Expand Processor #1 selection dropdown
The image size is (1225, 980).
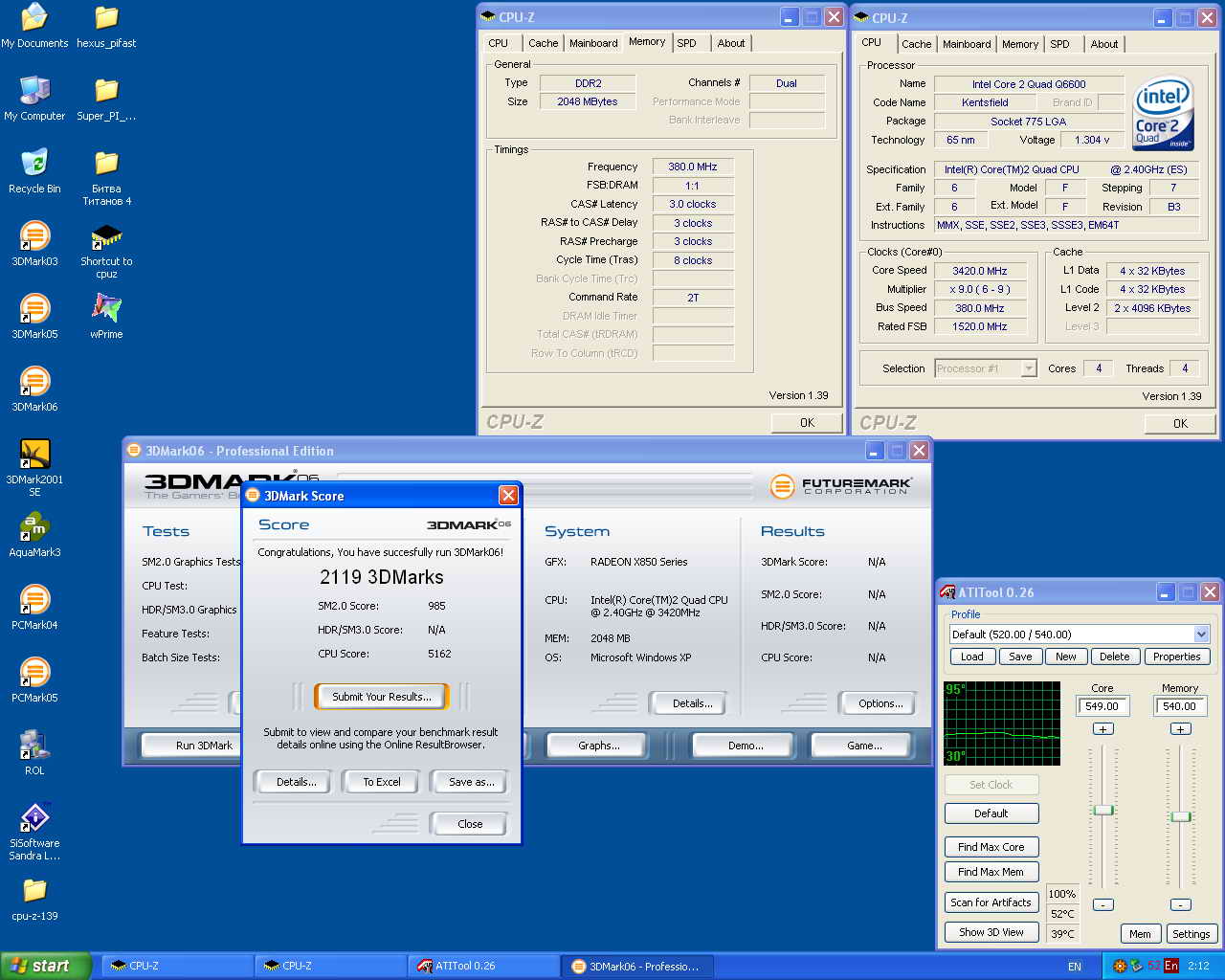[x=1029, y=368]
